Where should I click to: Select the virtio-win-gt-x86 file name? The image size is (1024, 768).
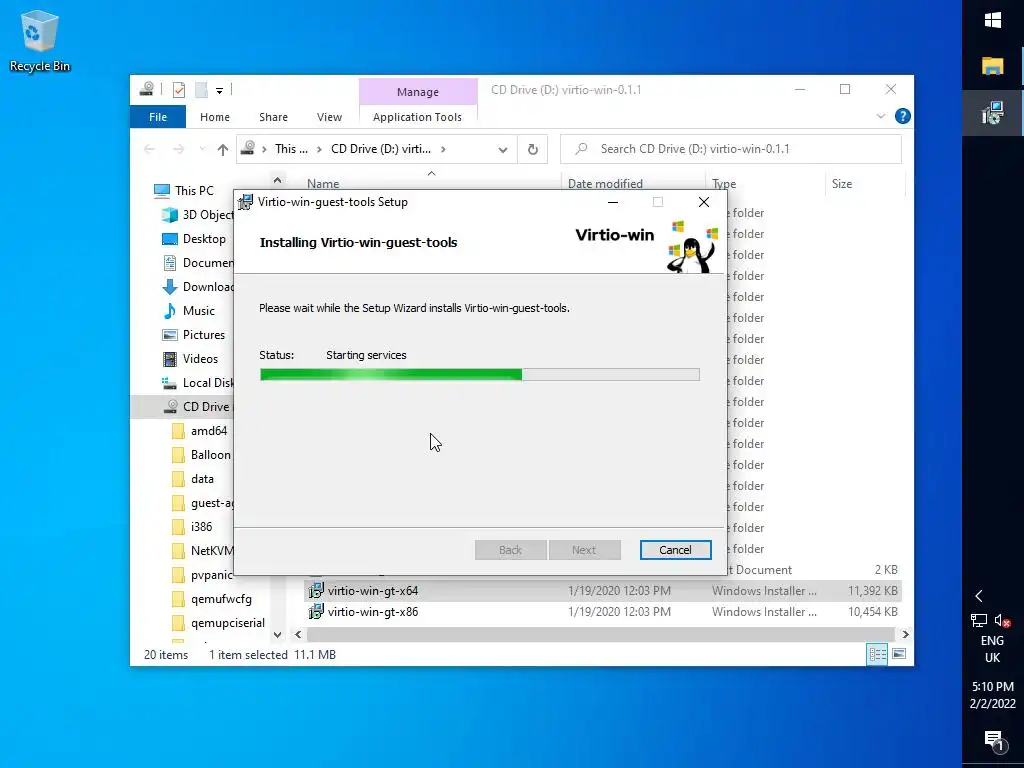[373, 612]
